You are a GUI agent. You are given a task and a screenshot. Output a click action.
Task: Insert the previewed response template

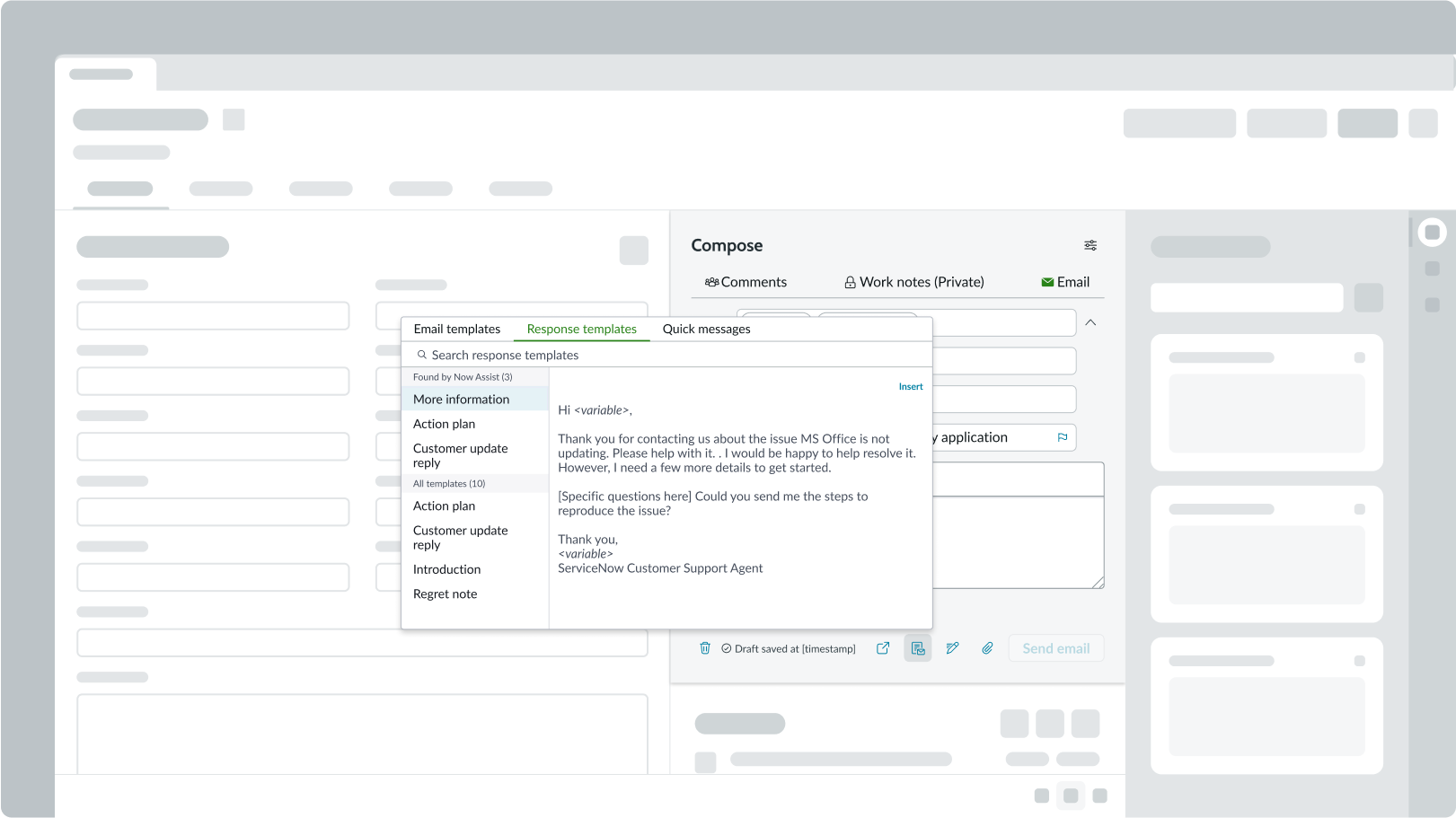[x=911, y=387]
